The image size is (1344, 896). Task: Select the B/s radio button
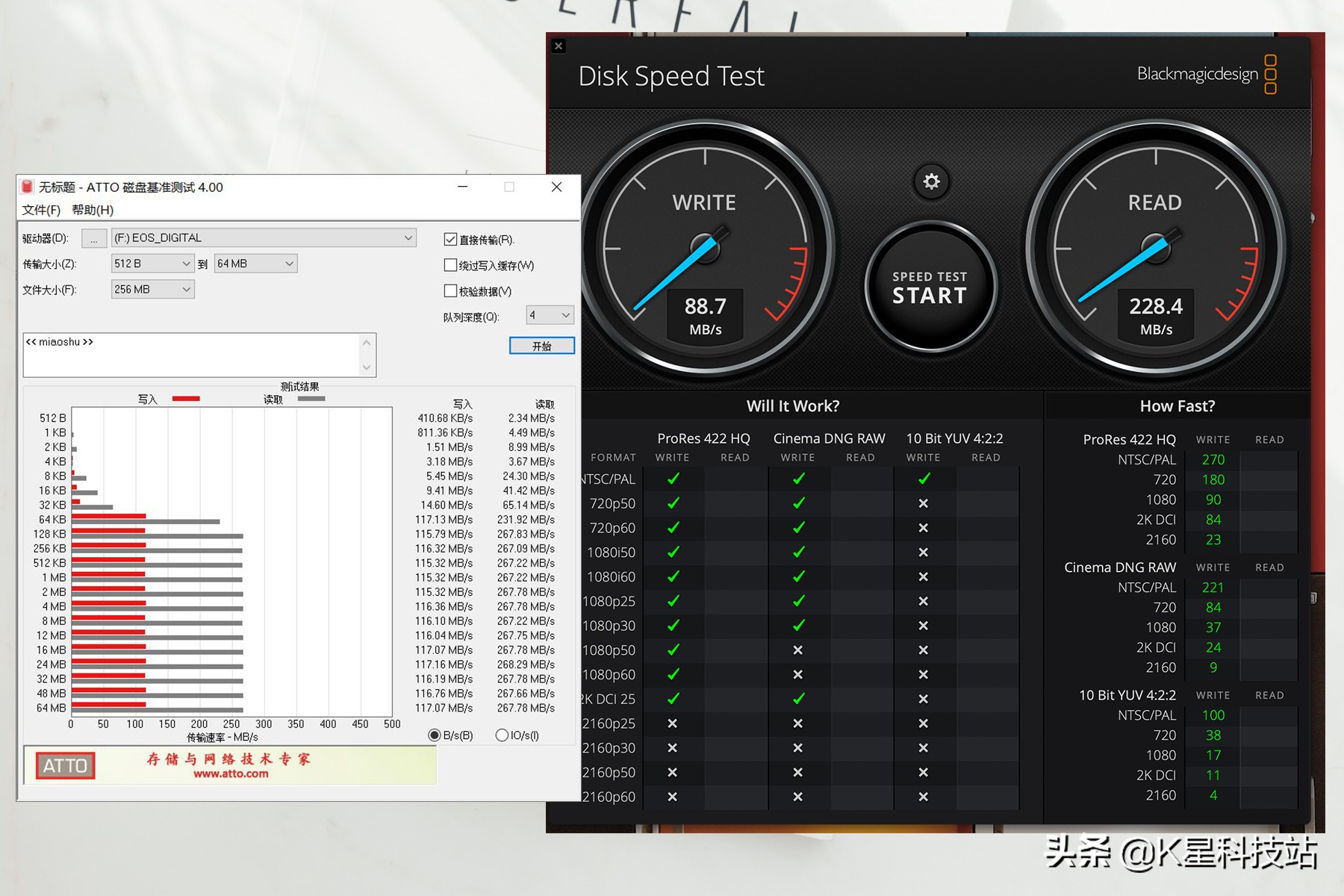point(434,735)
